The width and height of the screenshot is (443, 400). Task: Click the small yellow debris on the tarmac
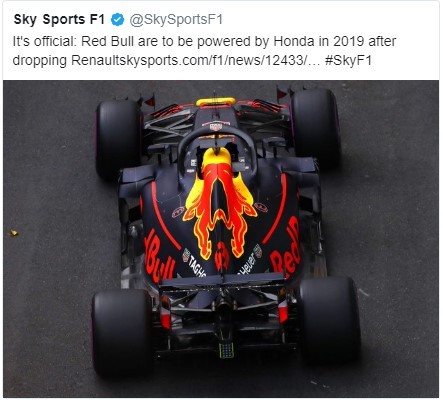[x=14, y=233]
